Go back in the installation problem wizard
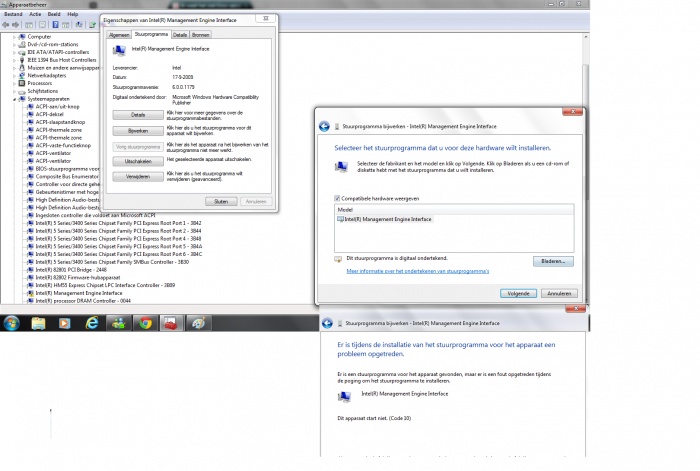The width and height of the screenshot is (700, 471). pyautogui.click(x=327, y=323)
